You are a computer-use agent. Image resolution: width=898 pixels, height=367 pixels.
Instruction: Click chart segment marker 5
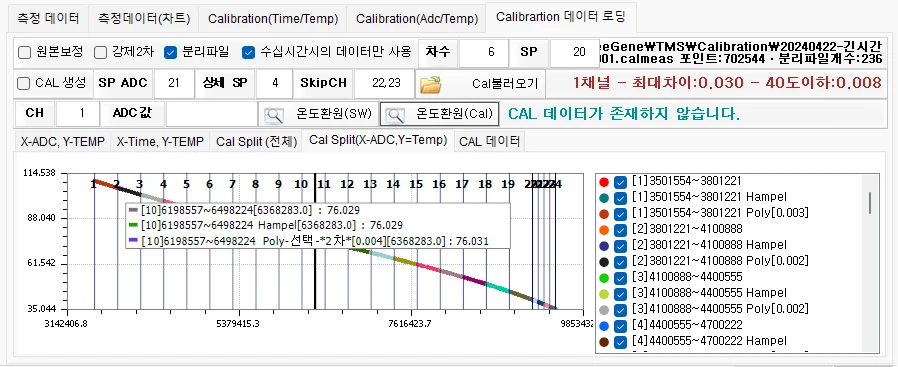point(186,184)
